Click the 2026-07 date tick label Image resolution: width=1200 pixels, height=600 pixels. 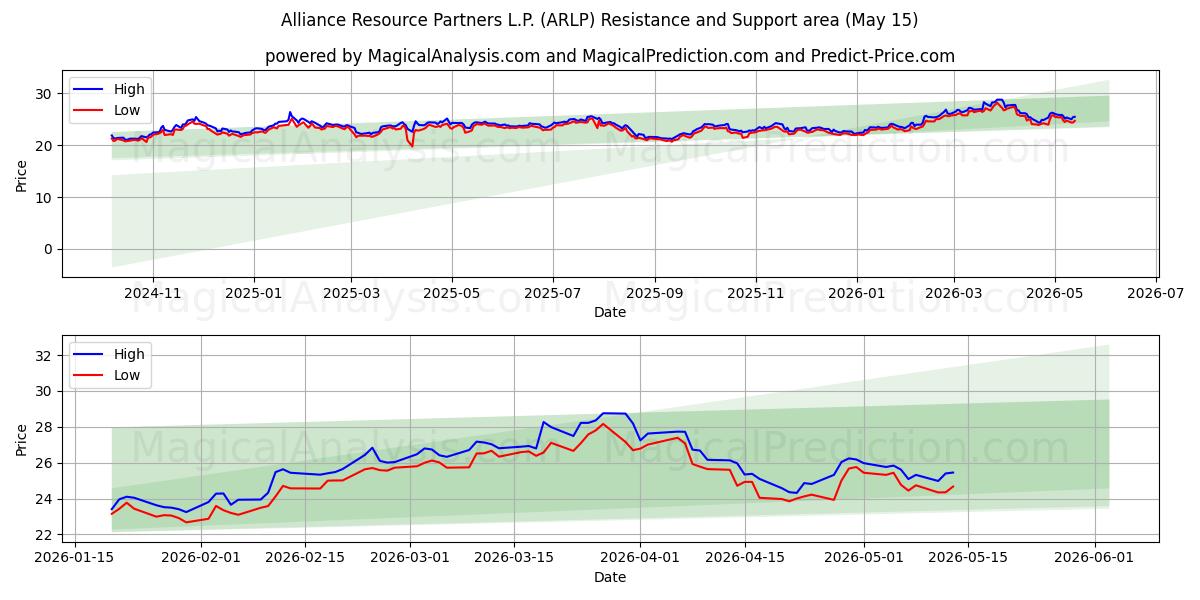1156,293
